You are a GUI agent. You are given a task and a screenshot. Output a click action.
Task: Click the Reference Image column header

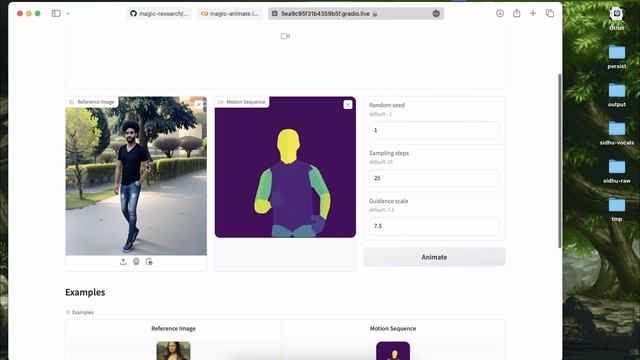(x=173, y=329)
